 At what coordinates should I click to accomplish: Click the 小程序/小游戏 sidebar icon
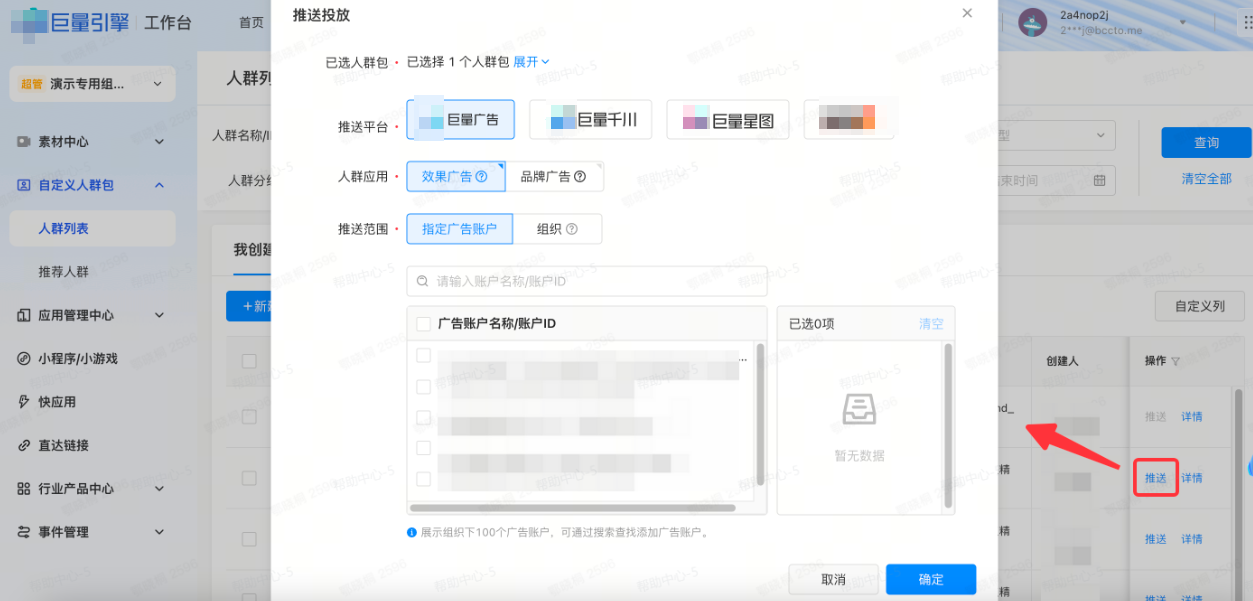point(24,358)
